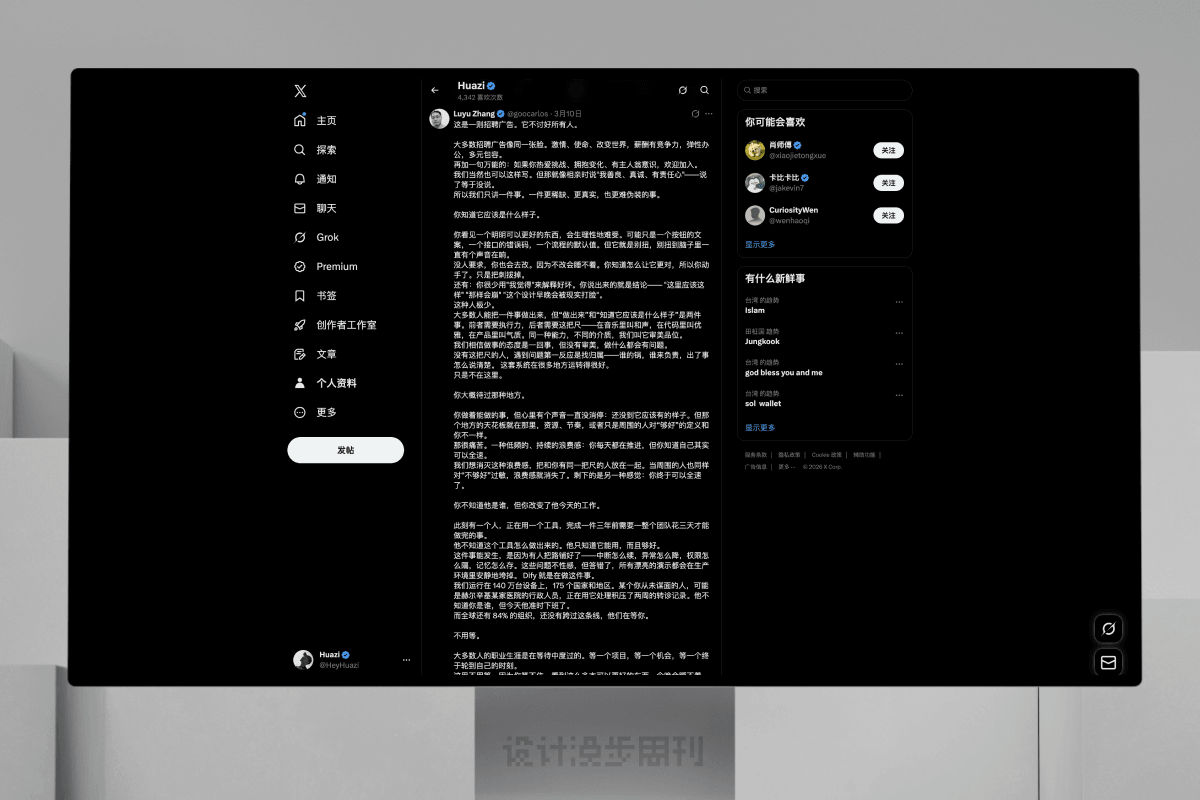The width and height of the screenshot is (1200, 800).
Task: Click the 搜索 search input field
Action: click(x=825, y=90)
